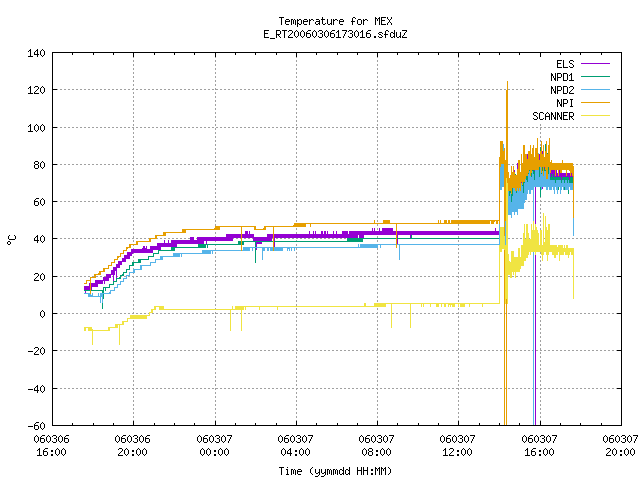This screenshot has height=480, width=640.
Task: Click the positive 40 y-axis label
Action: 39,239
